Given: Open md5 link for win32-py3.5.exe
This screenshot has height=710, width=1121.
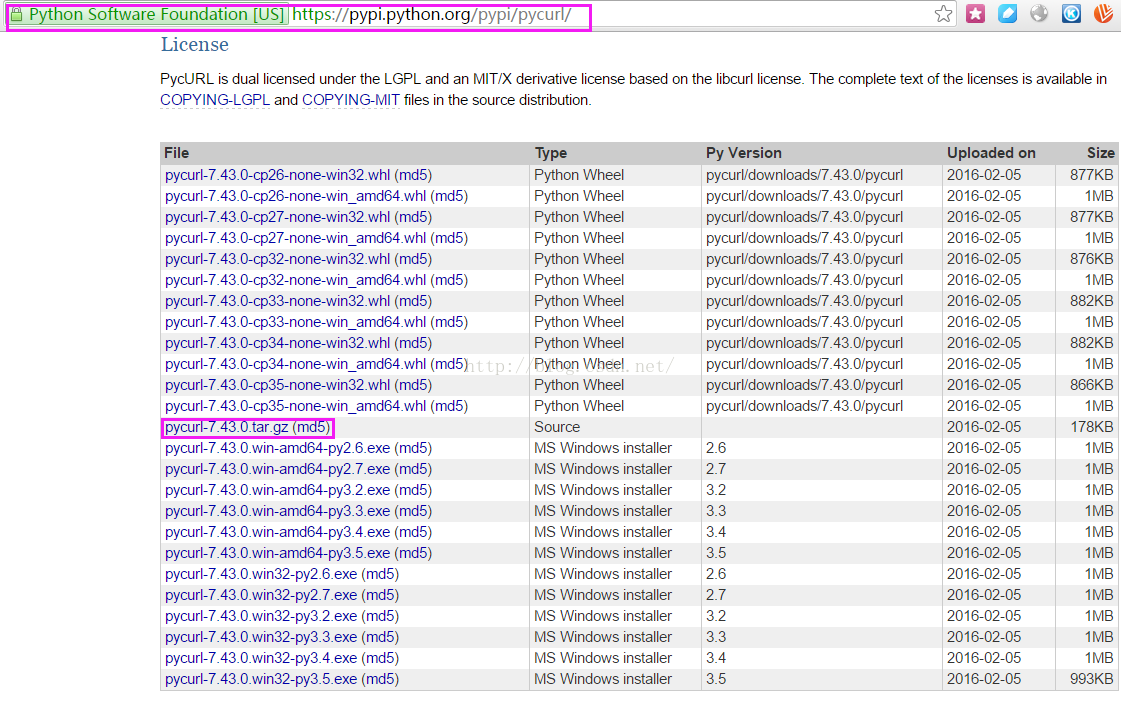Looking at the screenshot, I should click(380, 679).
